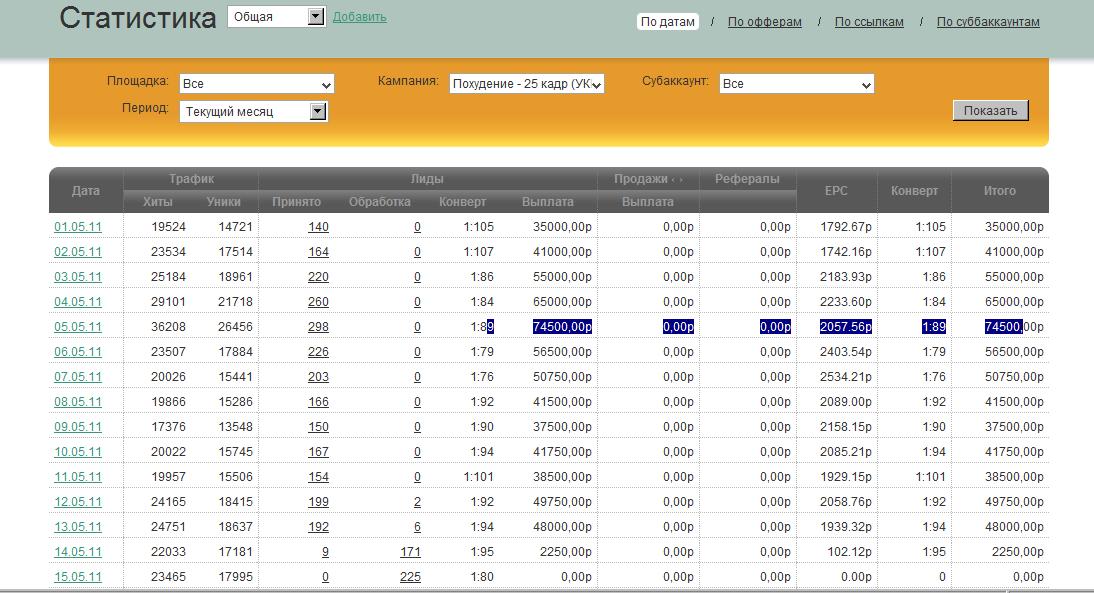Screen dimensions: 1094x593
Task: Expand the Кампания dropdown
Action: 527,85
